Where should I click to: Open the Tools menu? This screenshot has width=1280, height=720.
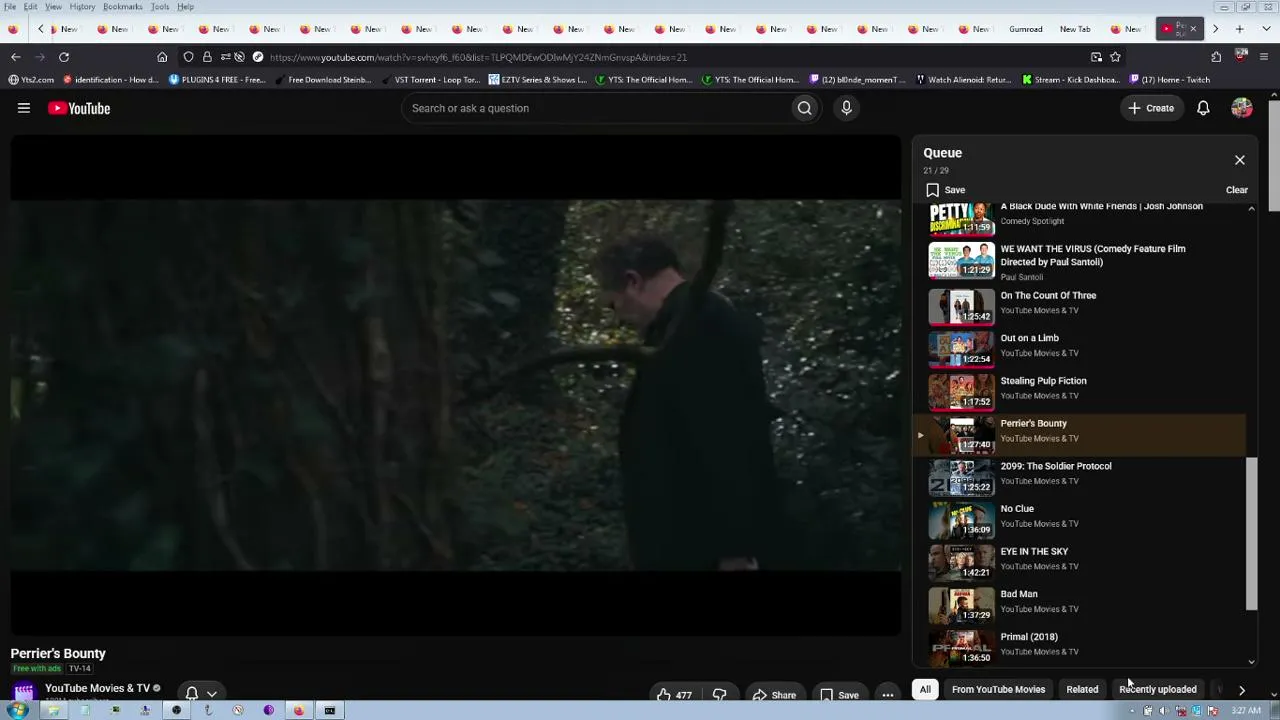(x=160, y=7)
